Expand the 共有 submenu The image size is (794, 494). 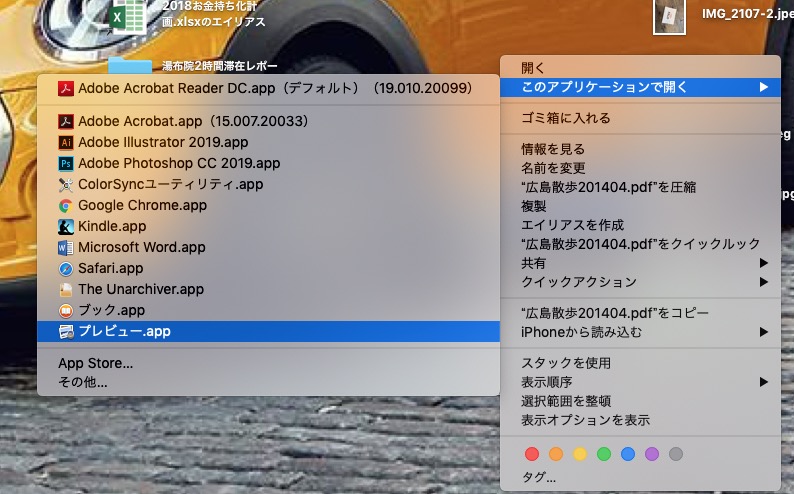click(x=640, y=263)
